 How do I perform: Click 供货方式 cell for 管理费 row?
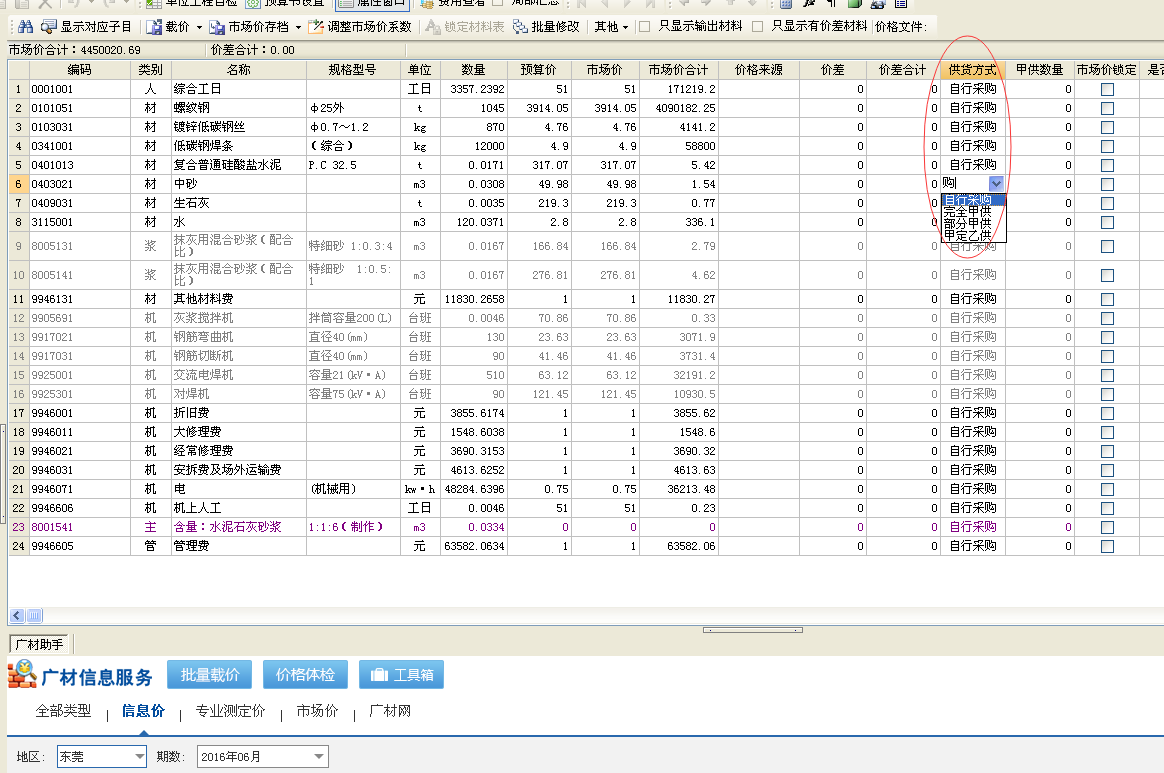973,547
